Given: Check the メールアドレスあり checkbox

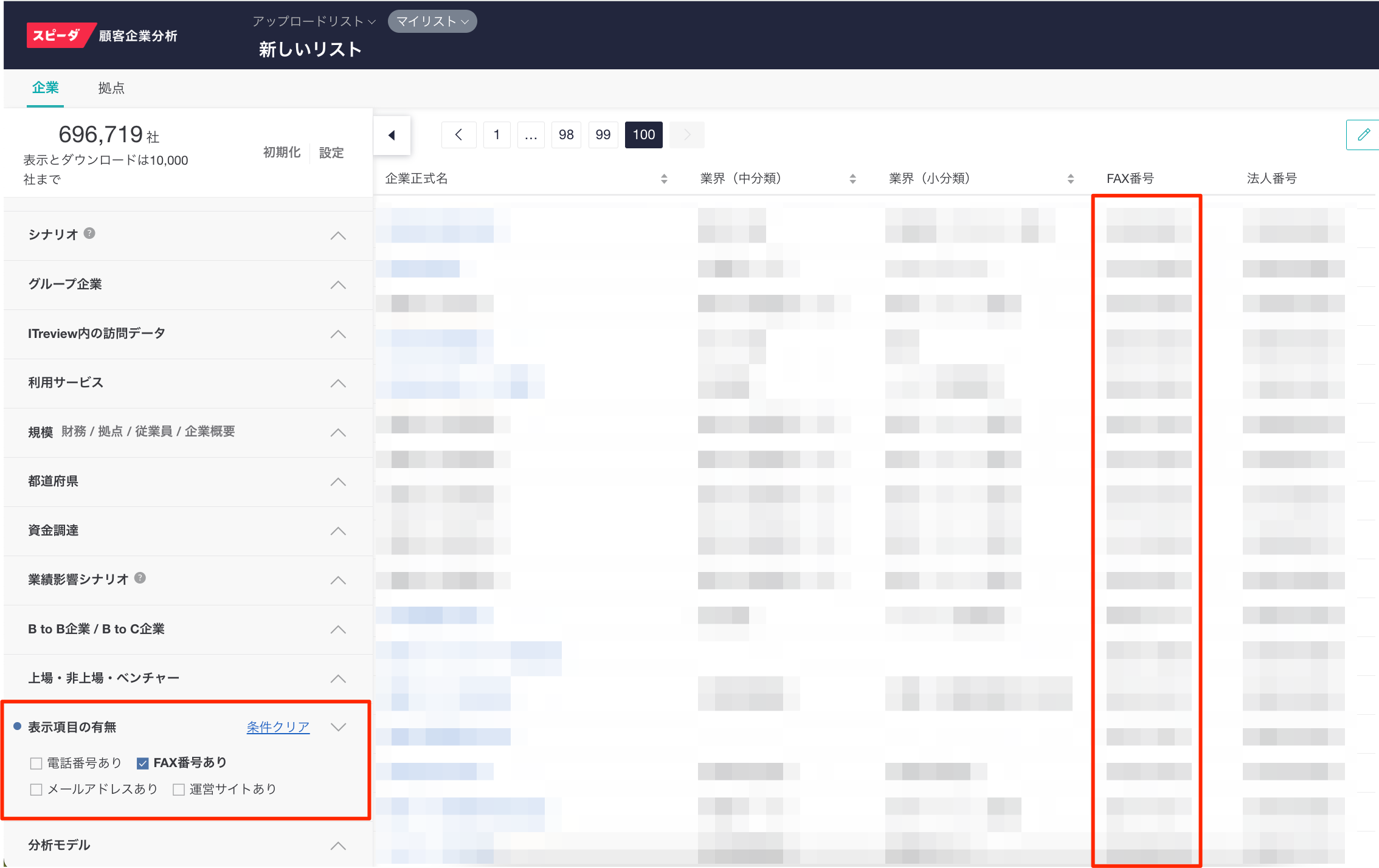Looking at the screenshot, I should [x=36, y=789].
